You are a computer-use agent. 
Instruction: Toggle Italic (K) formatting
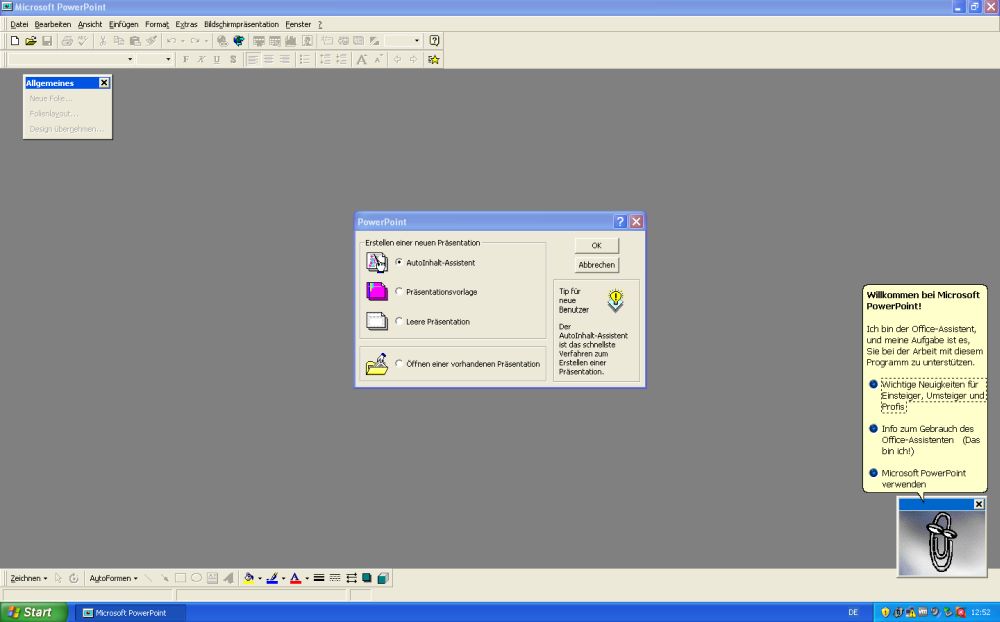click(x=201, y=59)
